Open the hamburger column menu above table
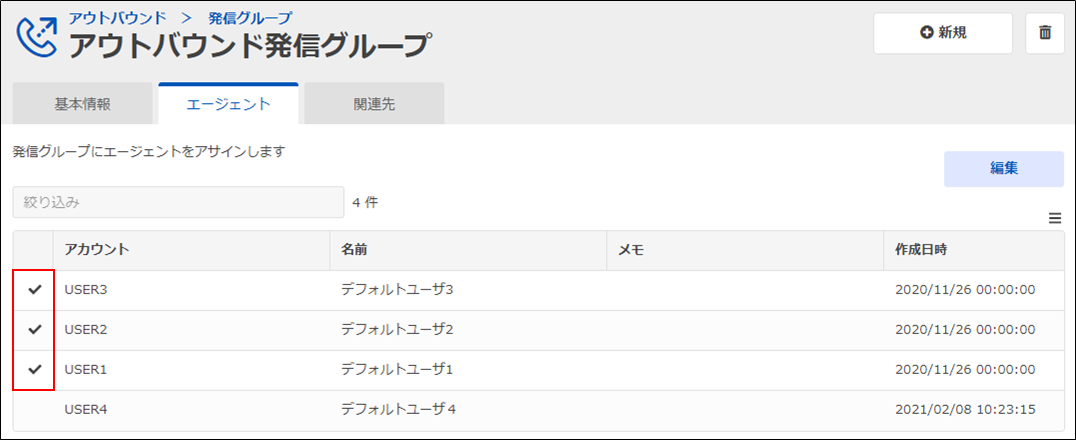The width and height of the screenshot is (1076, 440). pos(1055,218)
